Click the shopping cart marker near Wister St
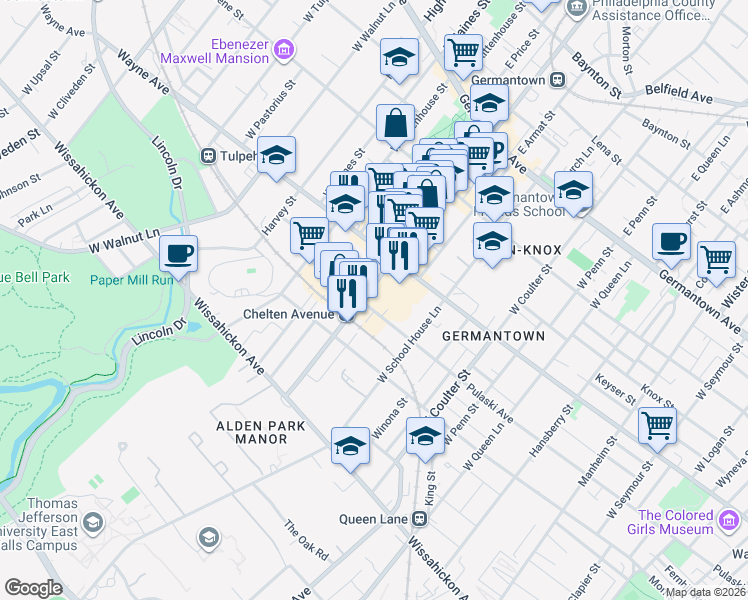The image size is (748, 600). click(x=716, y=261)
